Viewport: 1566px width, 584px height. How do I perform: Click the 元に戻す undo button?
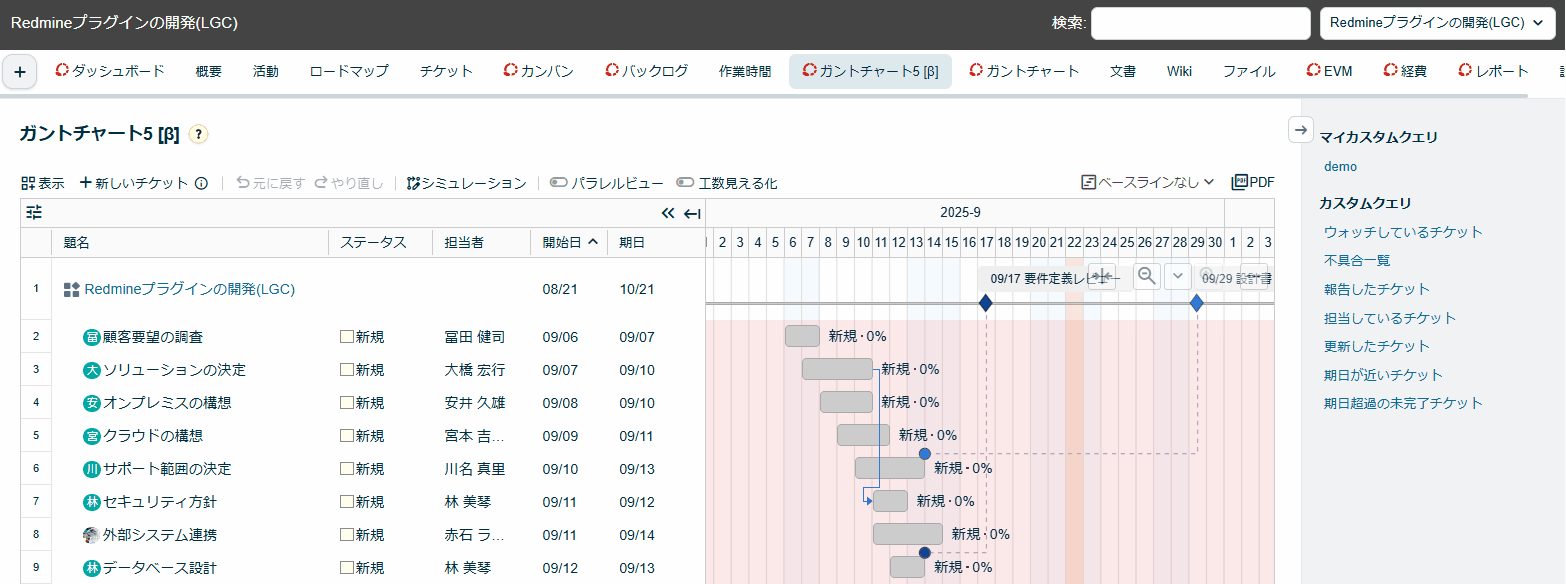point(270,183)
